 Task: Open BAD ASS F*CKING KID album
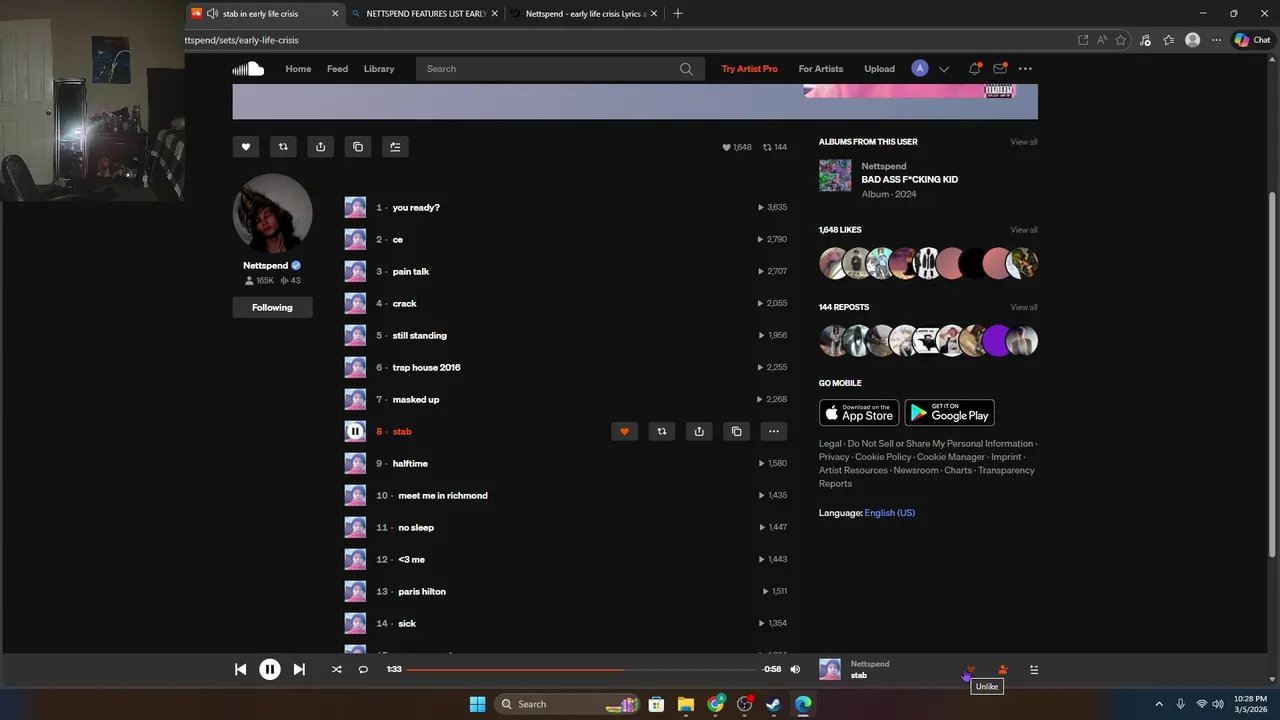(x=910, y=179)
